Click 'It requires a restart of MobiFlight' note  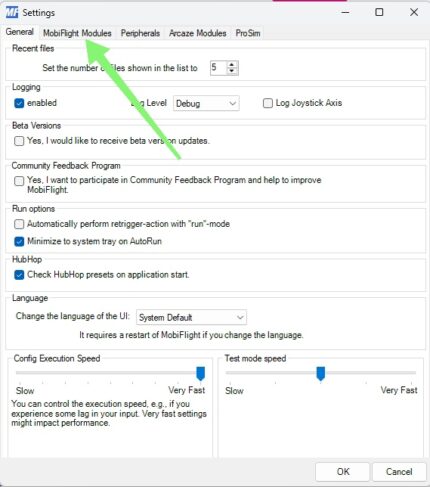coord(191,335)
